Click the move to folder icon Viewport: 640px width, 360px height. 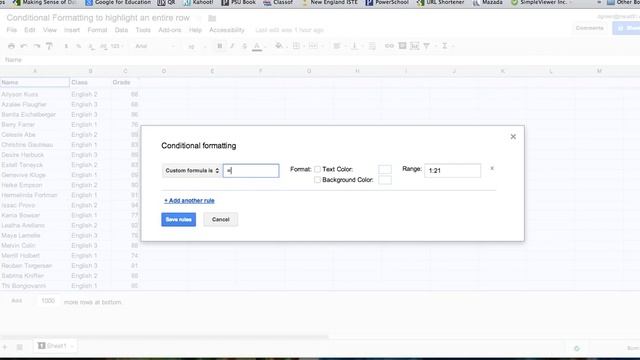point(212,18)
